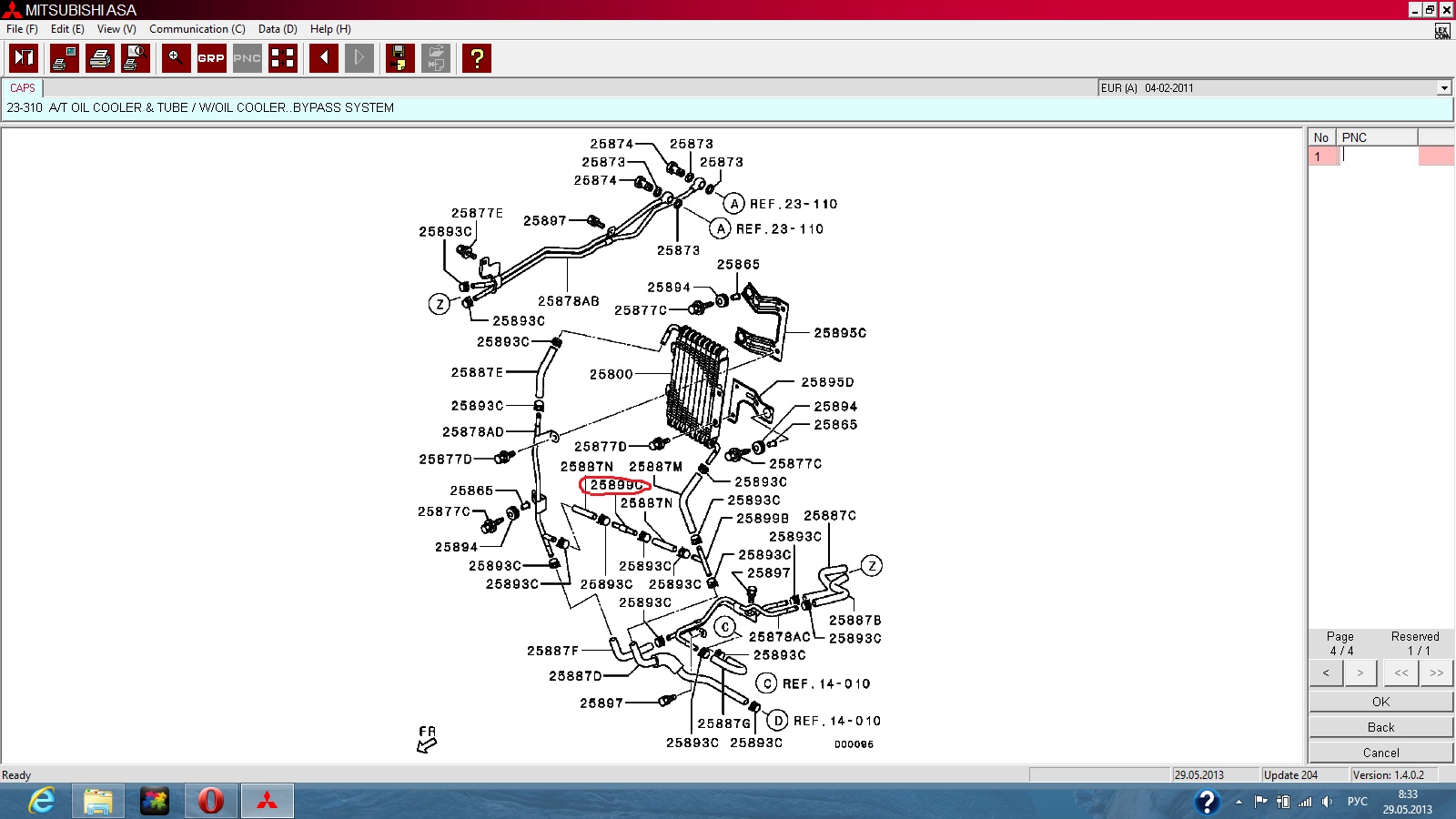The height and width of the screenshot is (819, 1456).
Task: Click the PNC column header
Action: tap(1377, 137)
